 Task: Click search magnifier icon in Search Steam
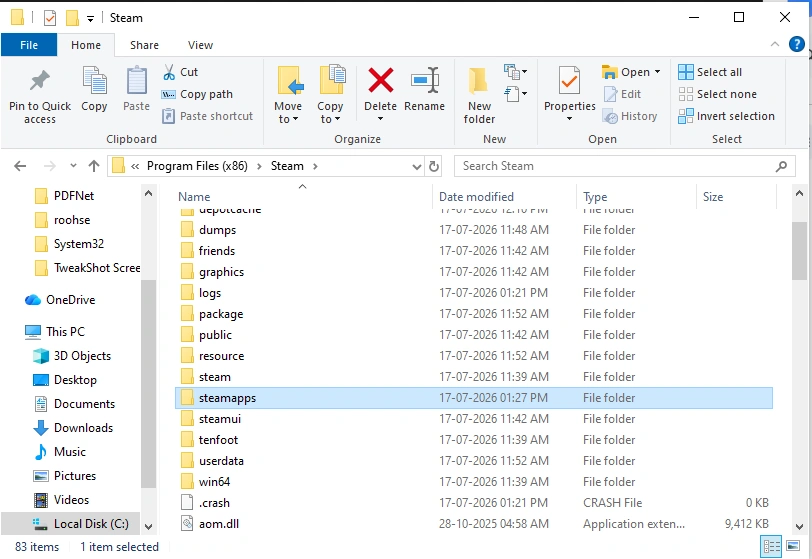(x=781, y=166)
